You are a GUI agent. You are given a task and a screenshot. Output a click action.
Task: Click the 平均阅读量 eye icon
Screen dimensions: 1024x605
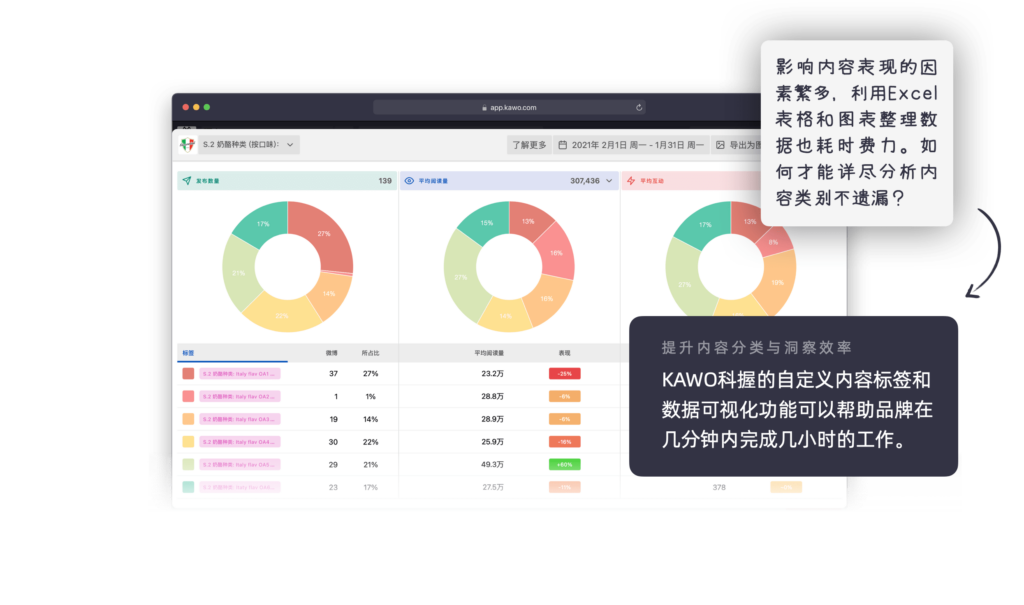(x=409, y=180)
